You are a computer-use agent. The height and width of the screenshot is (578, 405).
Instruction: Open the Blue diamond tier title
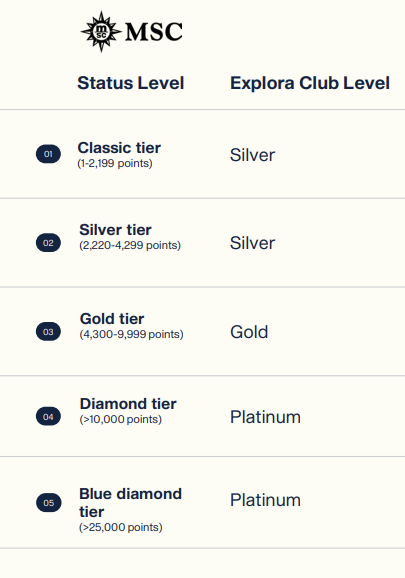(x=130, y=502)
